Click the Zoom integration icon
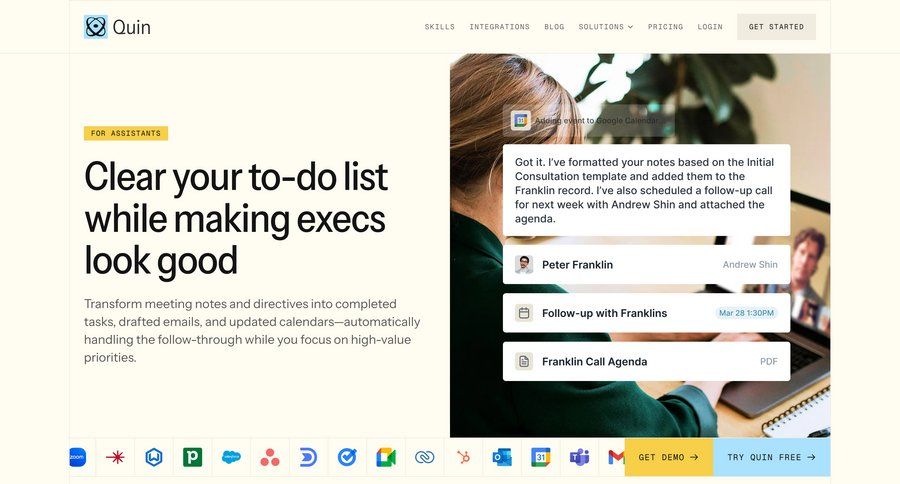 click(77, 457)
